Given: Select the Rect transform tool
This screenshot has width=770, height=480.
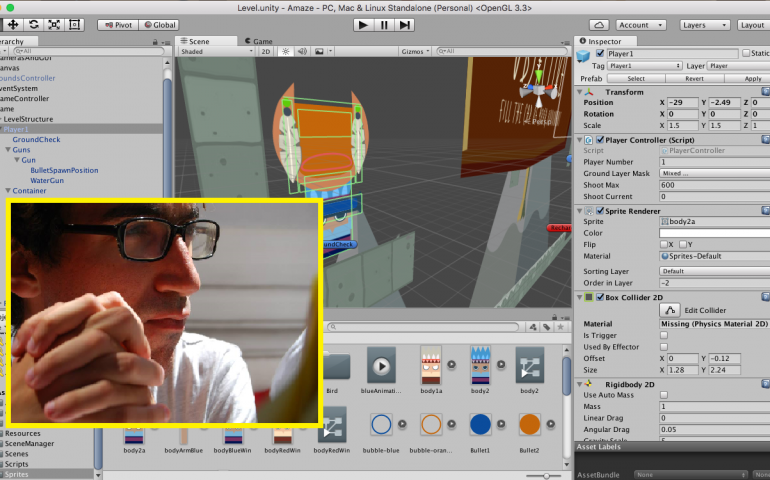Looking at the screenshot, I should [75, 25].
